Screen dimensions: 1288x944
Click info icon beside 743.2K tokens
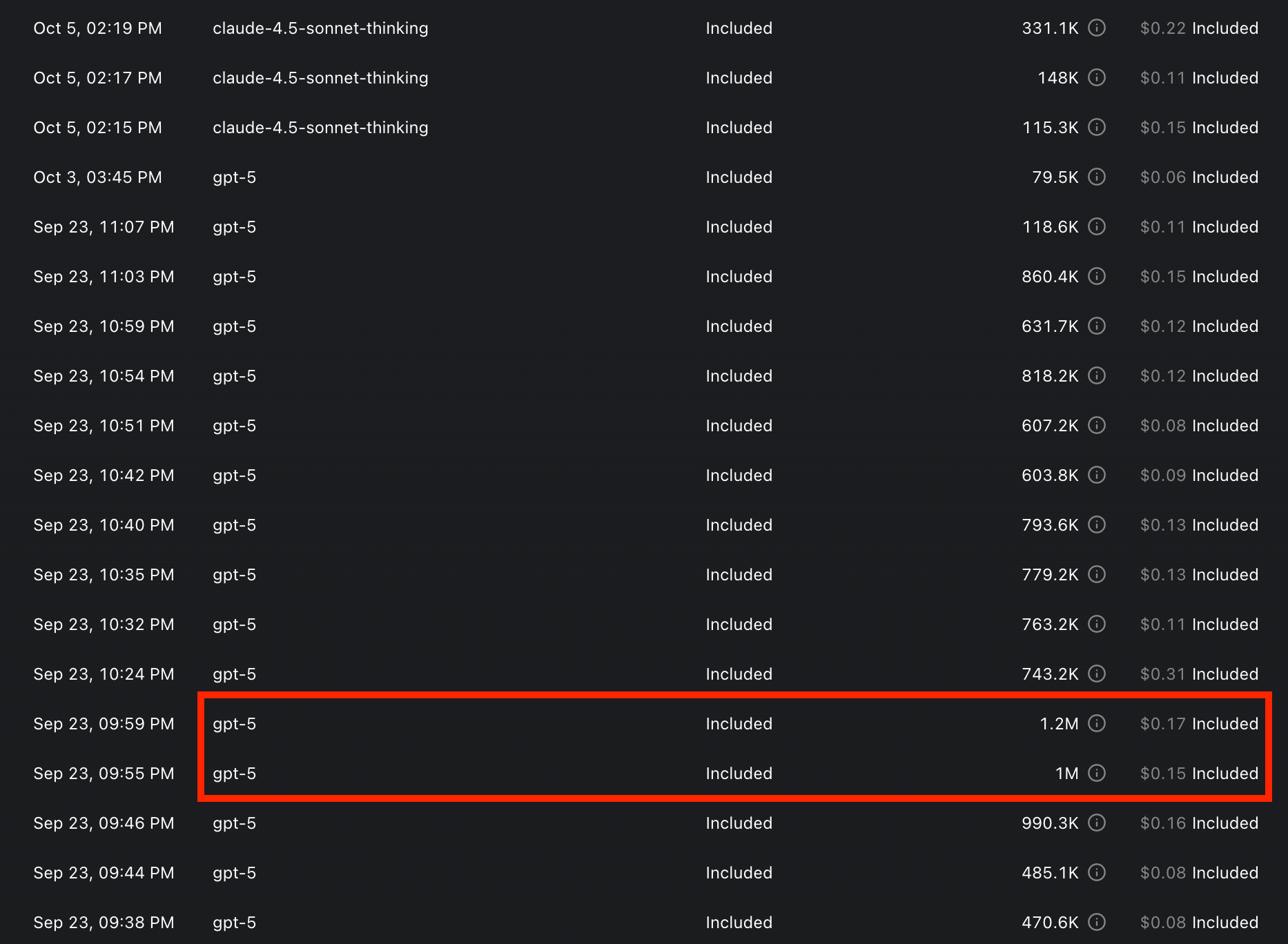pyautogui.click(x=1097, y=673)
